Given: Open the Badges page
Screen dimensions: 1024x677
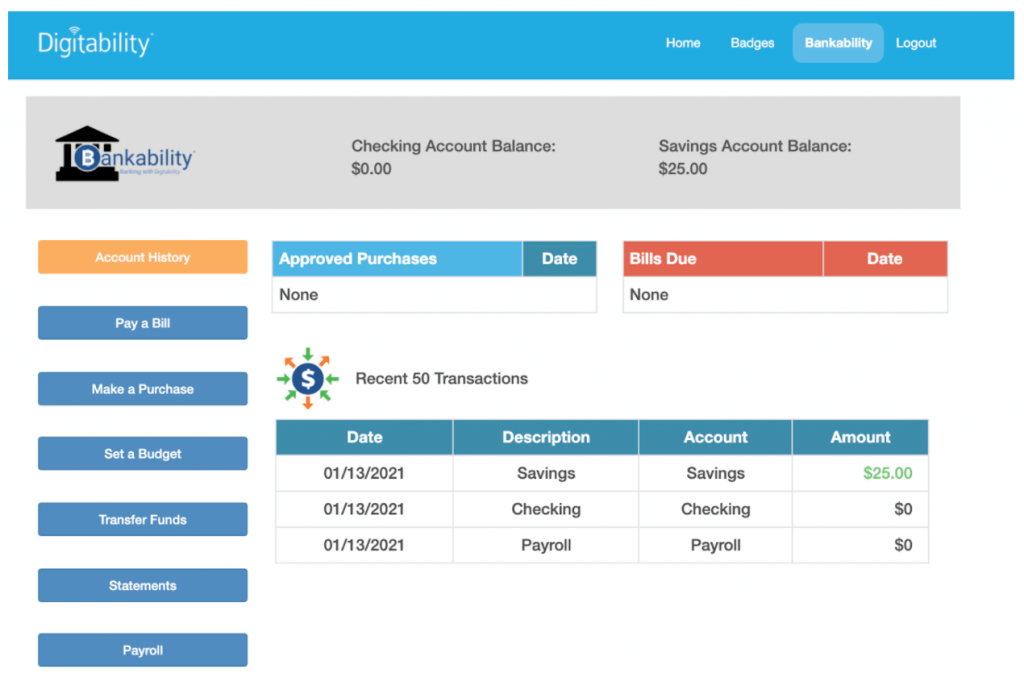Looking at the screenshot, I should [x=752, y=43].
